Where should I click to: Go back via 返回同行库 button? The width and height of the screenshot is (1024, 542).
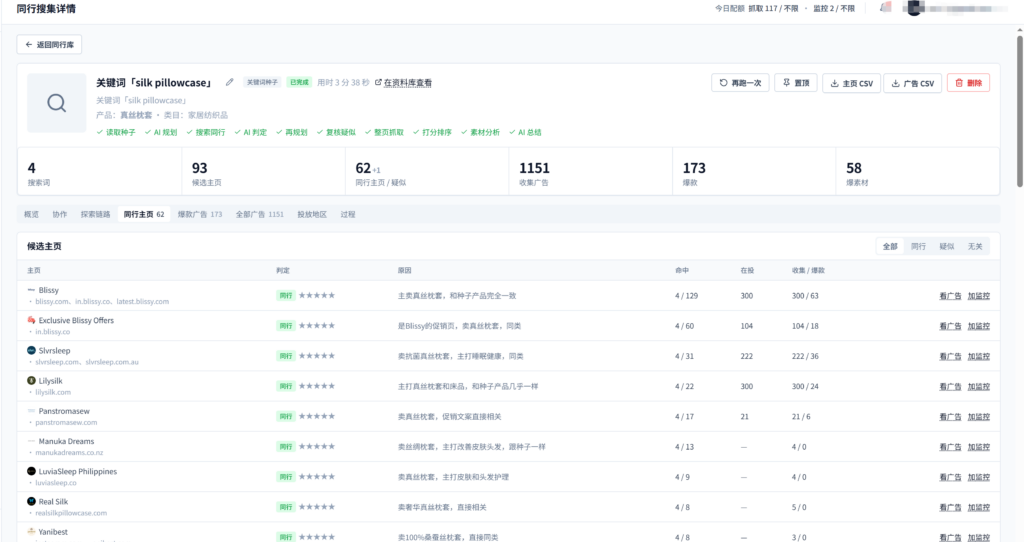click(49, 44)
